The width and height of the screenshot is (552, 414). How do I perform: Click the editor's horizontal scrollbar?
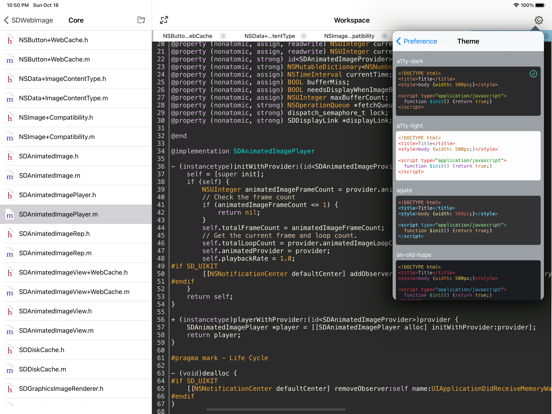[x=276, y=409]
